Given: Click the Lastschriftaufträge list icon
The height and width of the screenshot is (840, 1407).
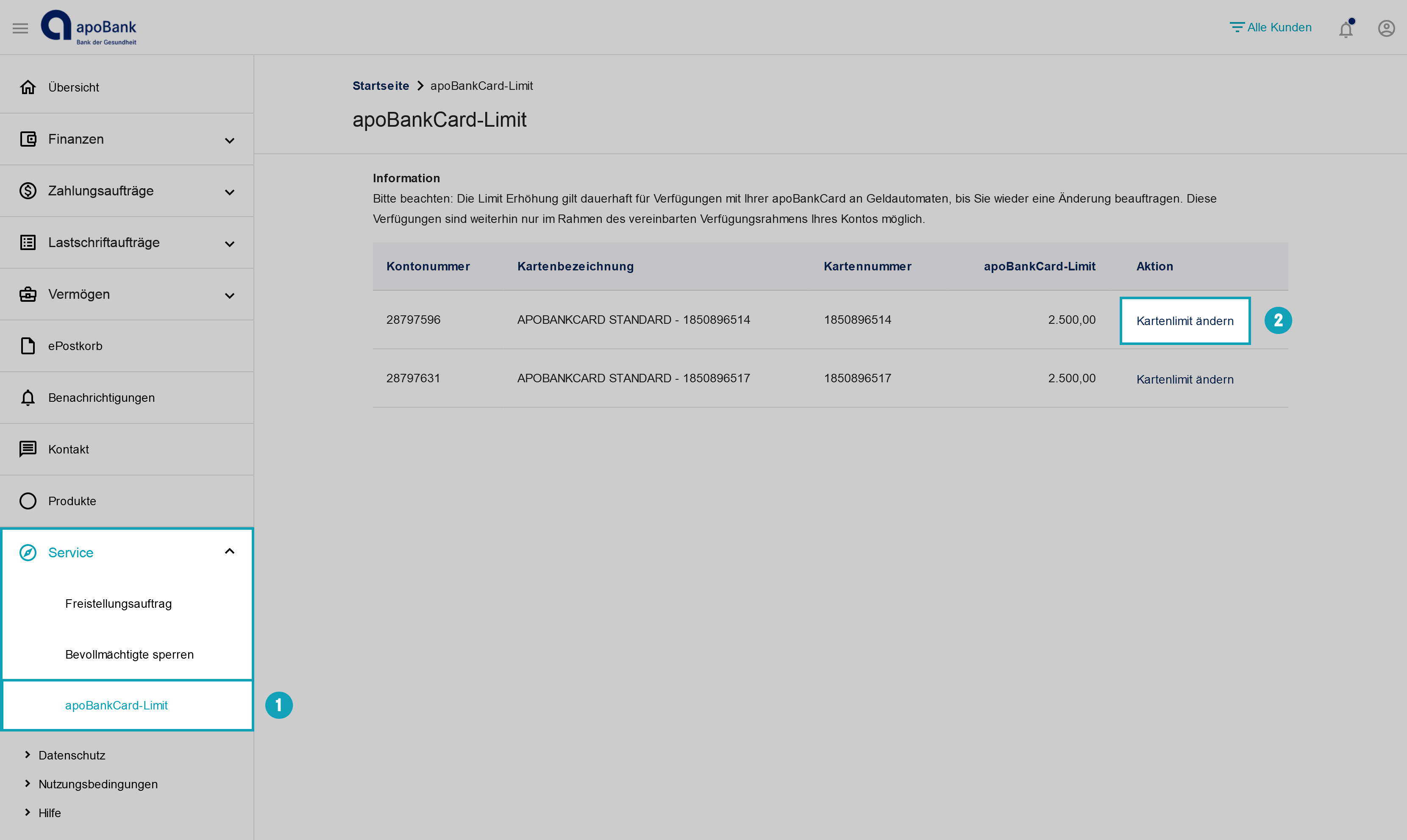Looking at the screenshot, I should click(28, 242).
